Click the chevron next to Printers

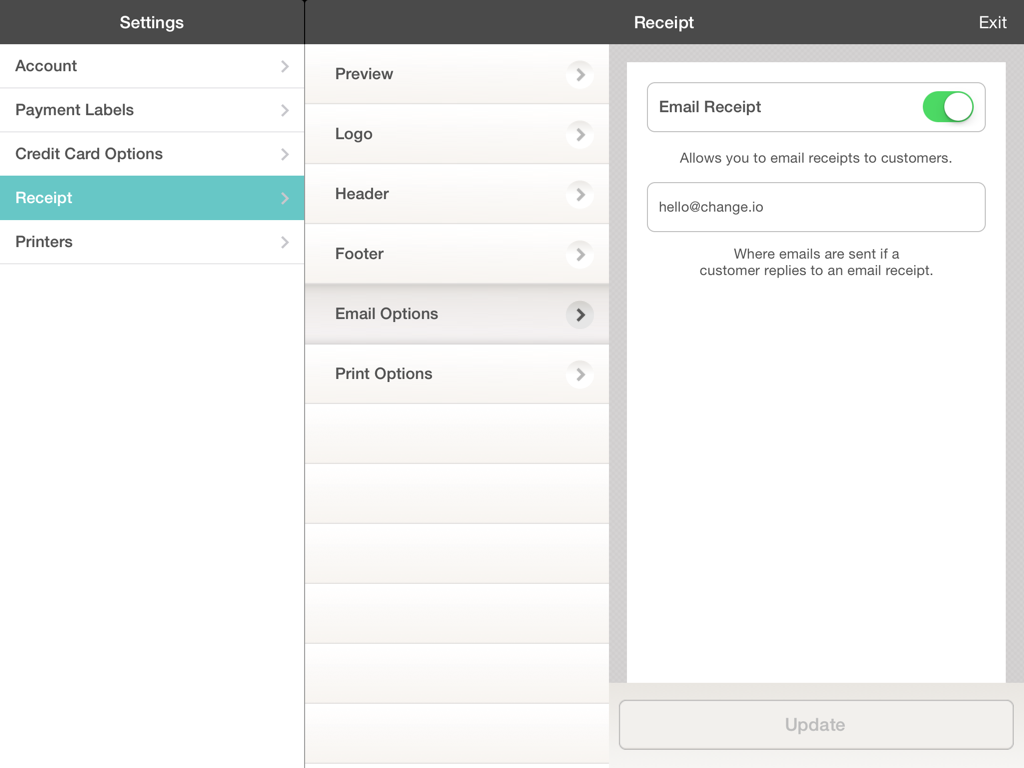285,242
